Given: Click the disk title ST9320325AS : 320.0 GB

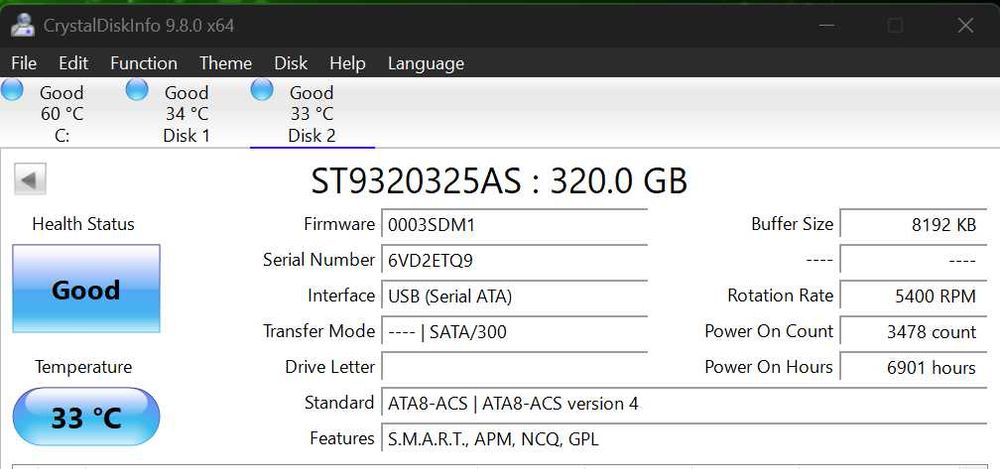Looking at the screenshot, I should coord(499,181).
